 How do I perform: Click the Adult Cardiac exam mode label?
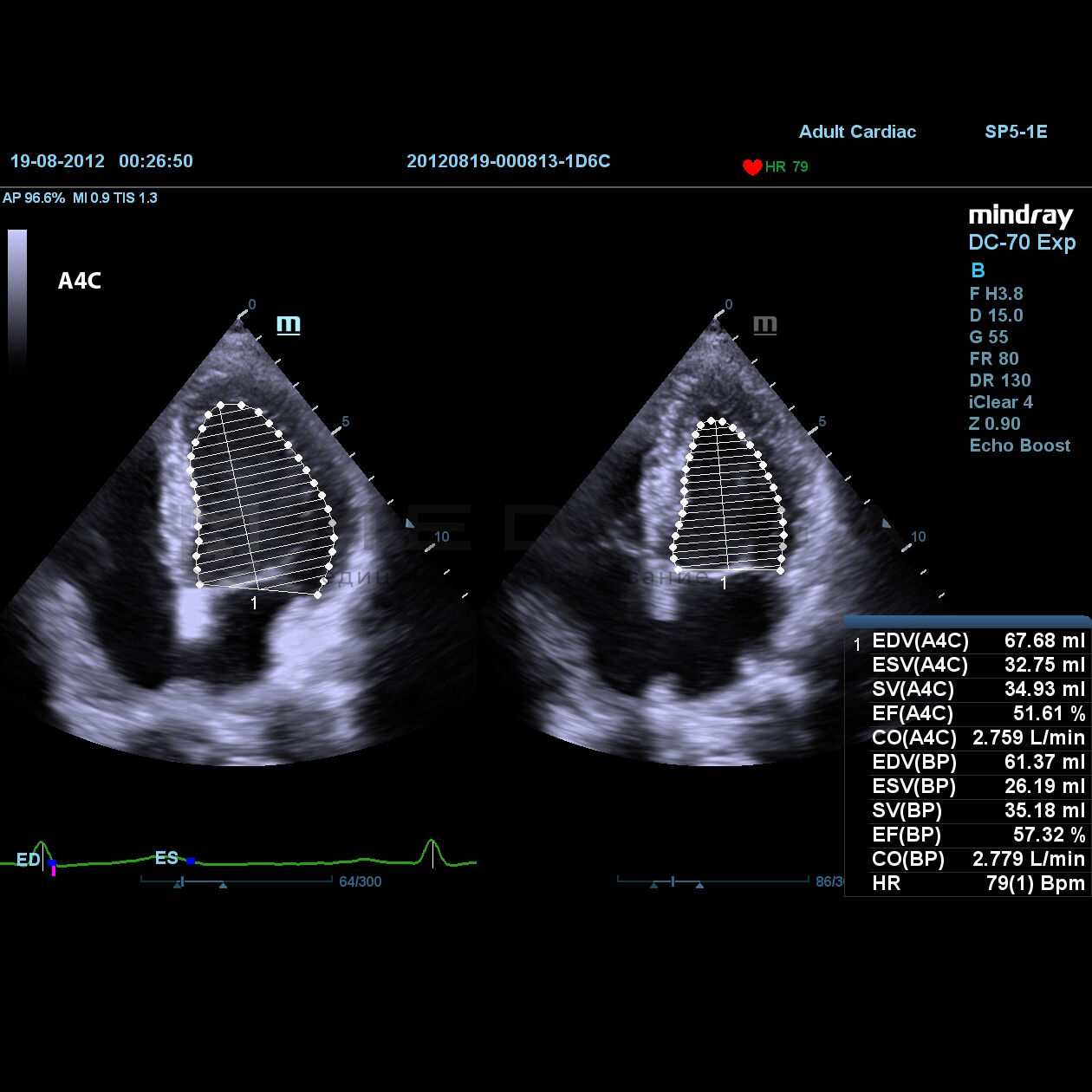[x=857, y=132]
